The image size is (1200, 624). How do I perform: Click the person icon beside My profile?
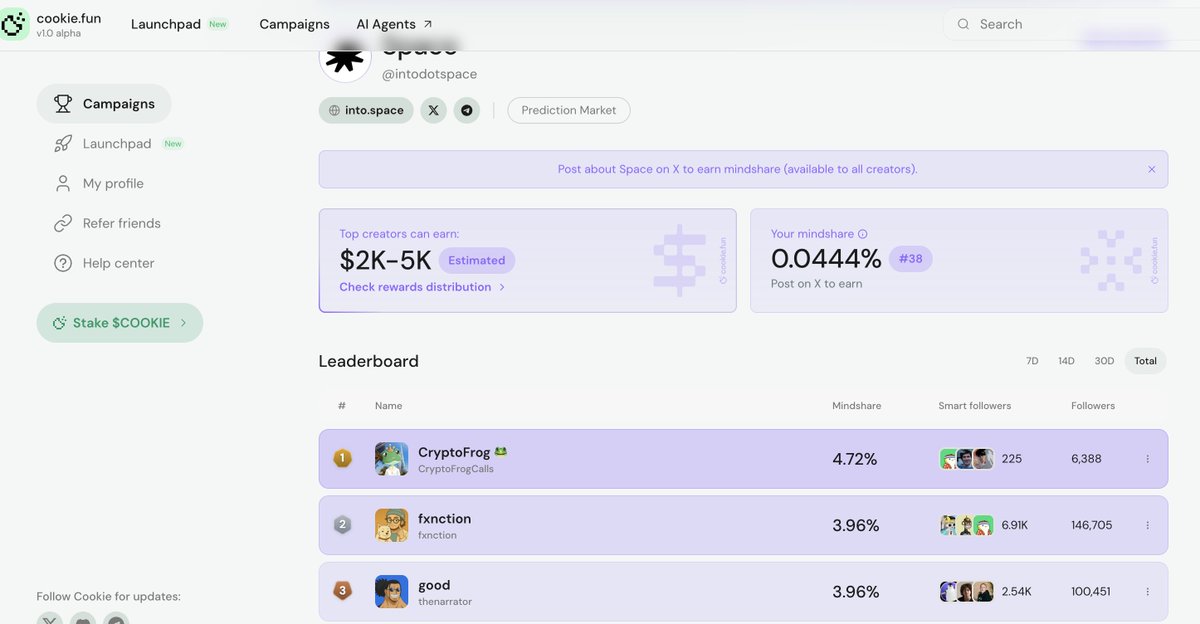point(63,184)
